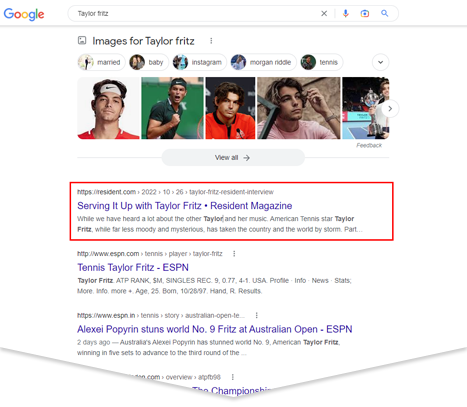
Task: Click the View all images button
Action: tap(233, 158)
